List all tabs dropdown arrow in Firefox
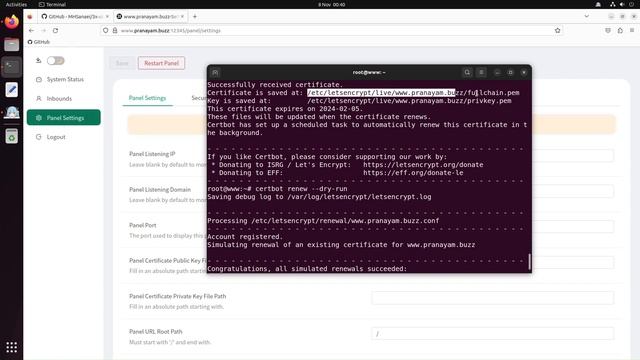 587,17
